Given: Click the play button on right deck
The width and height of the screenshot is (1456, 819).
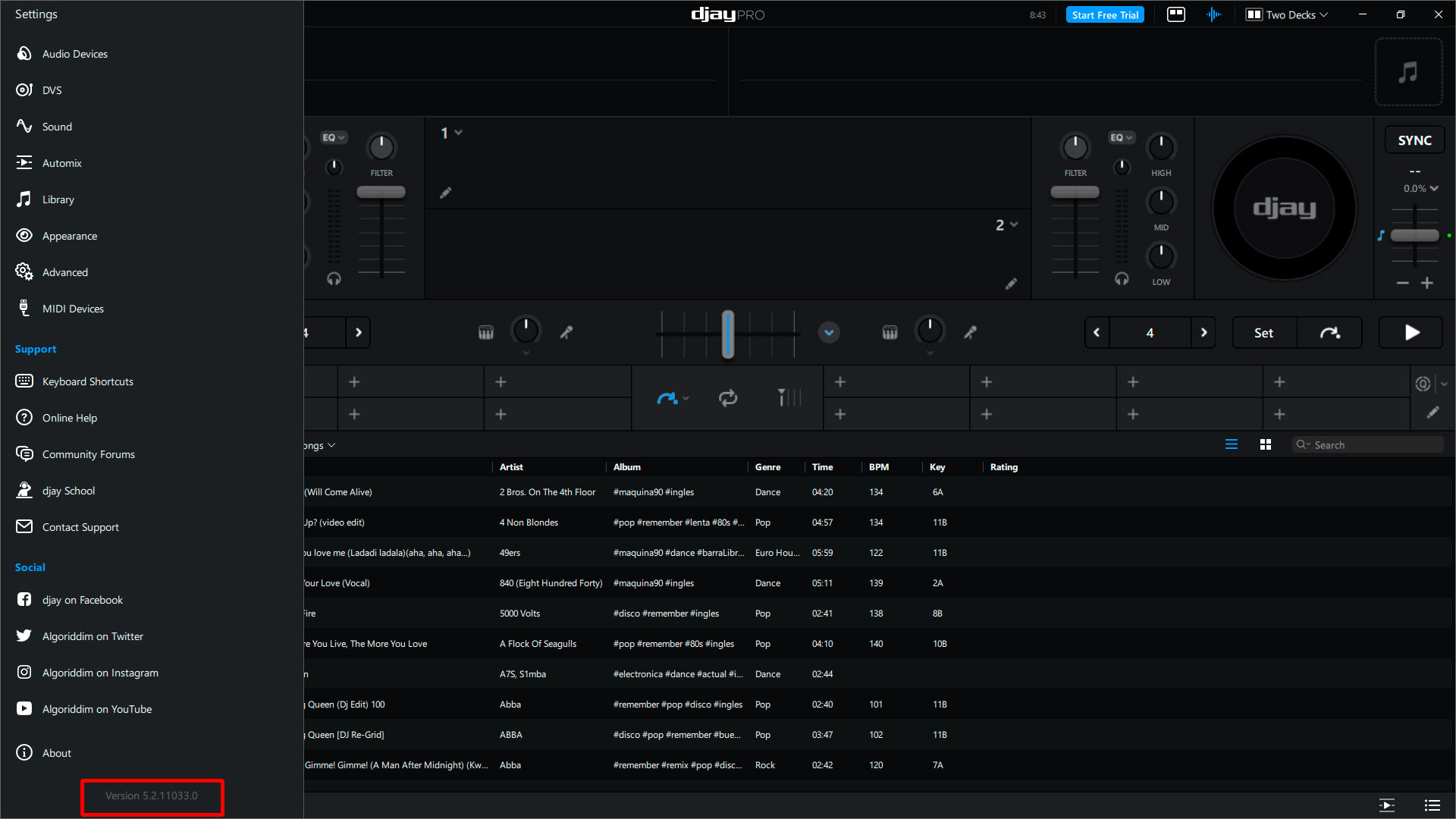Looking at the screenshot, I should 1410,333.
